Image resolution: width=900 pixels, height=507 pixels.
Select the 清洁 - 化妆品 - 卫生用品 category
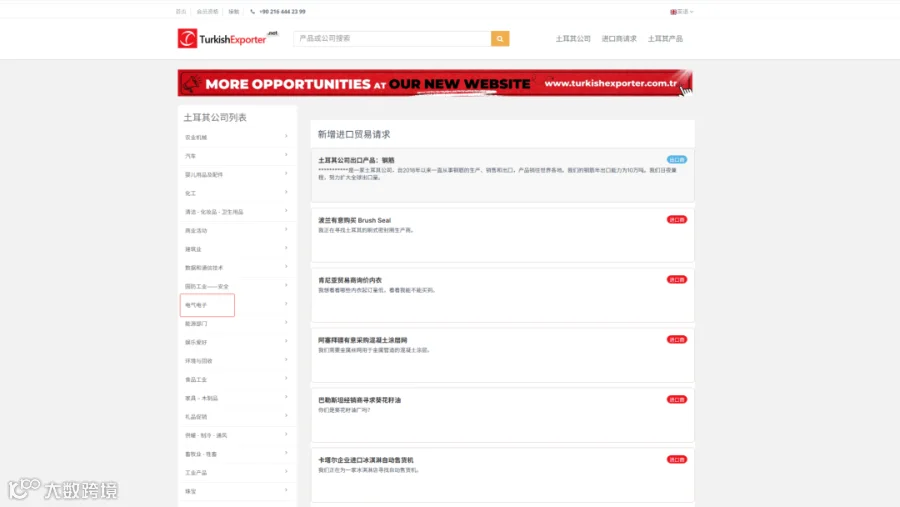click(x=214, y=212)
